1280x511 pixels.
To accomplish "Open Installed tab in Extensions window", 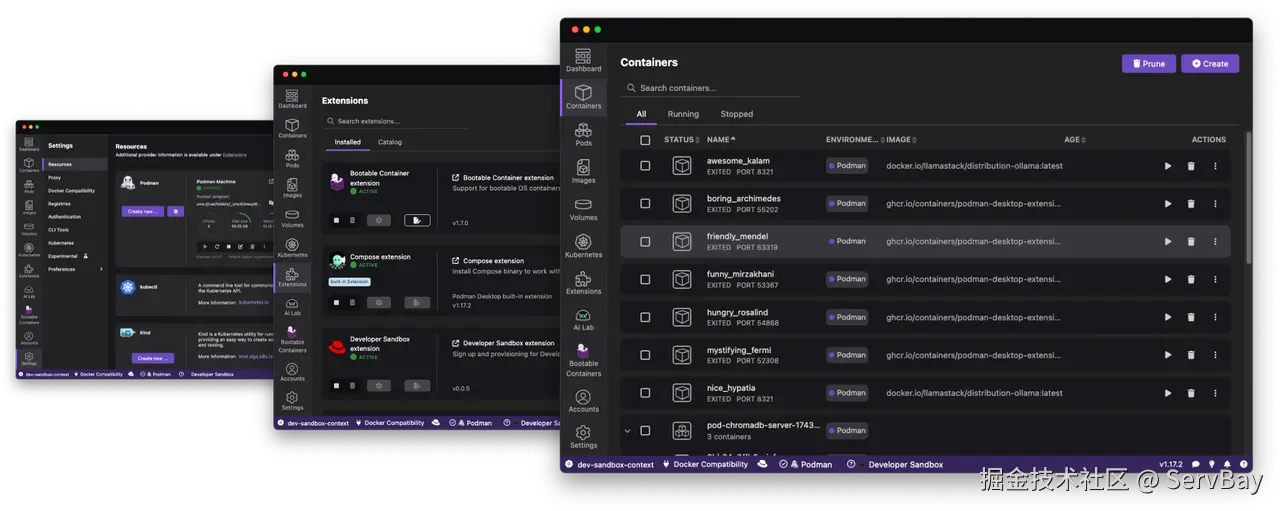I will pyautogui.click(x=347, y=142).
